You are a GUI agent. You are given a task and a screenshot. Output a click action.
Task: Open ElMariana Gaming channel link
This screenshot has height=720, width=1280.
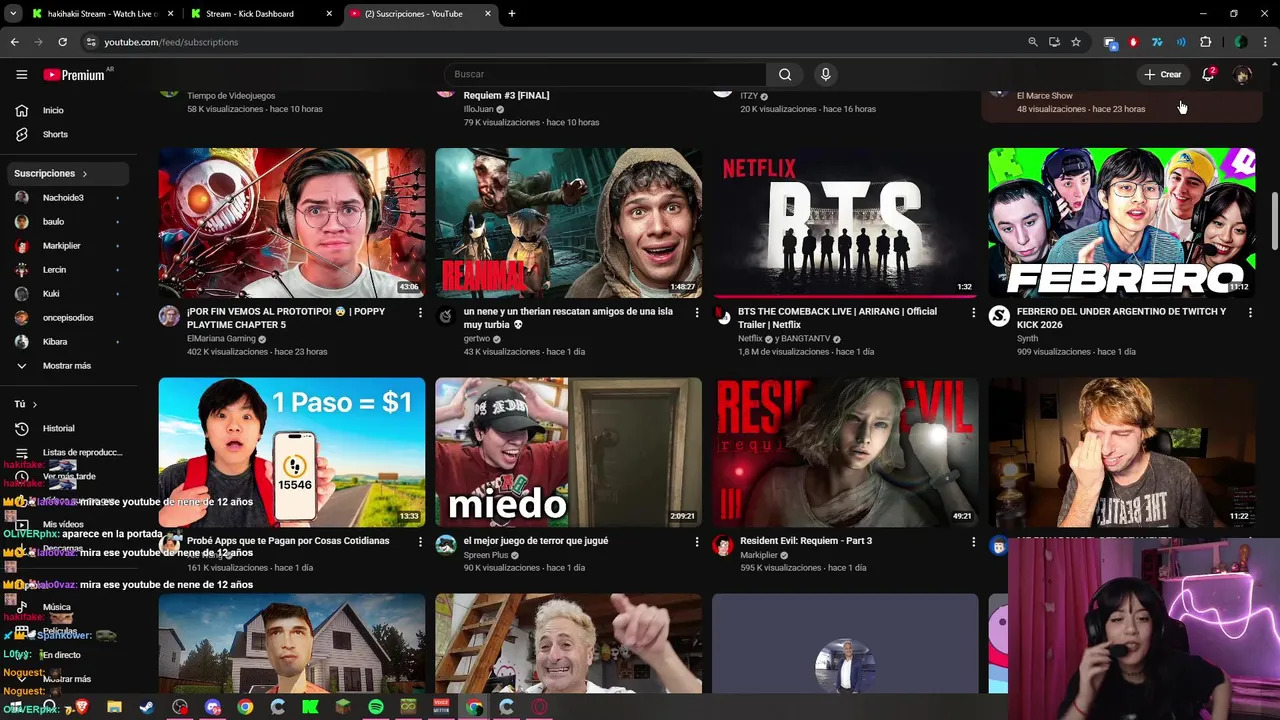(221, 339)
